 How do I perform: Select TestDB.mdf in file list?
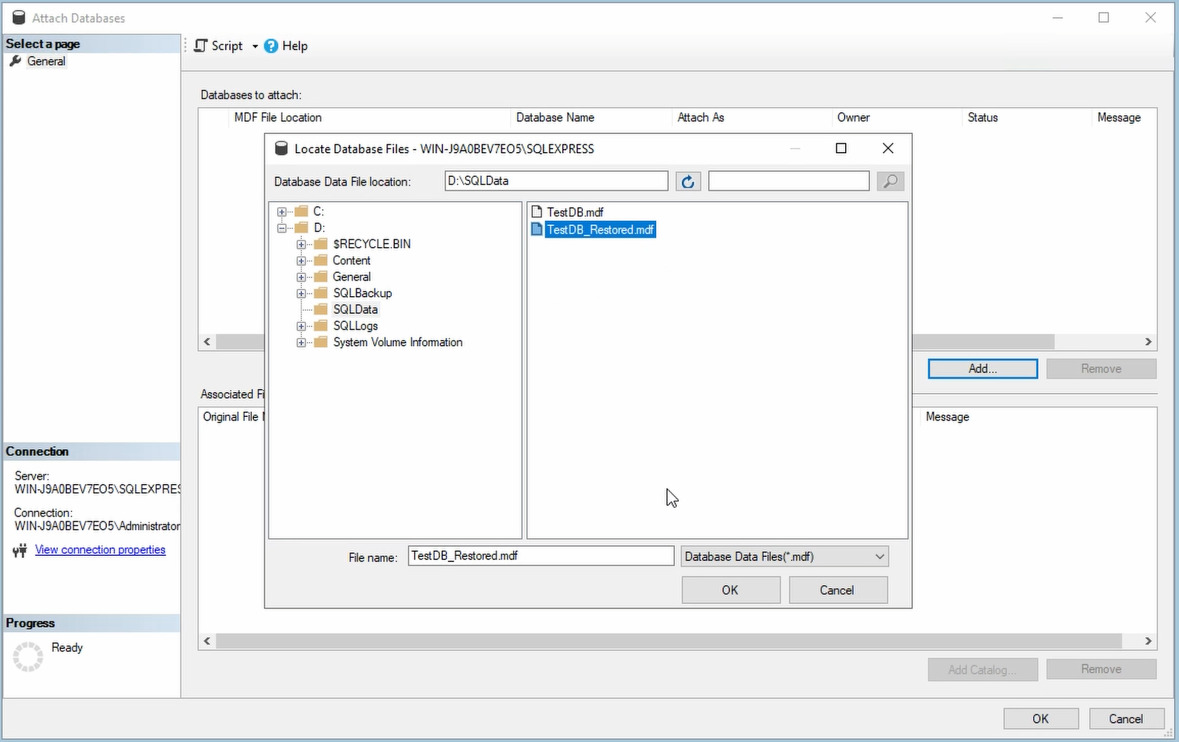(574, 212)
